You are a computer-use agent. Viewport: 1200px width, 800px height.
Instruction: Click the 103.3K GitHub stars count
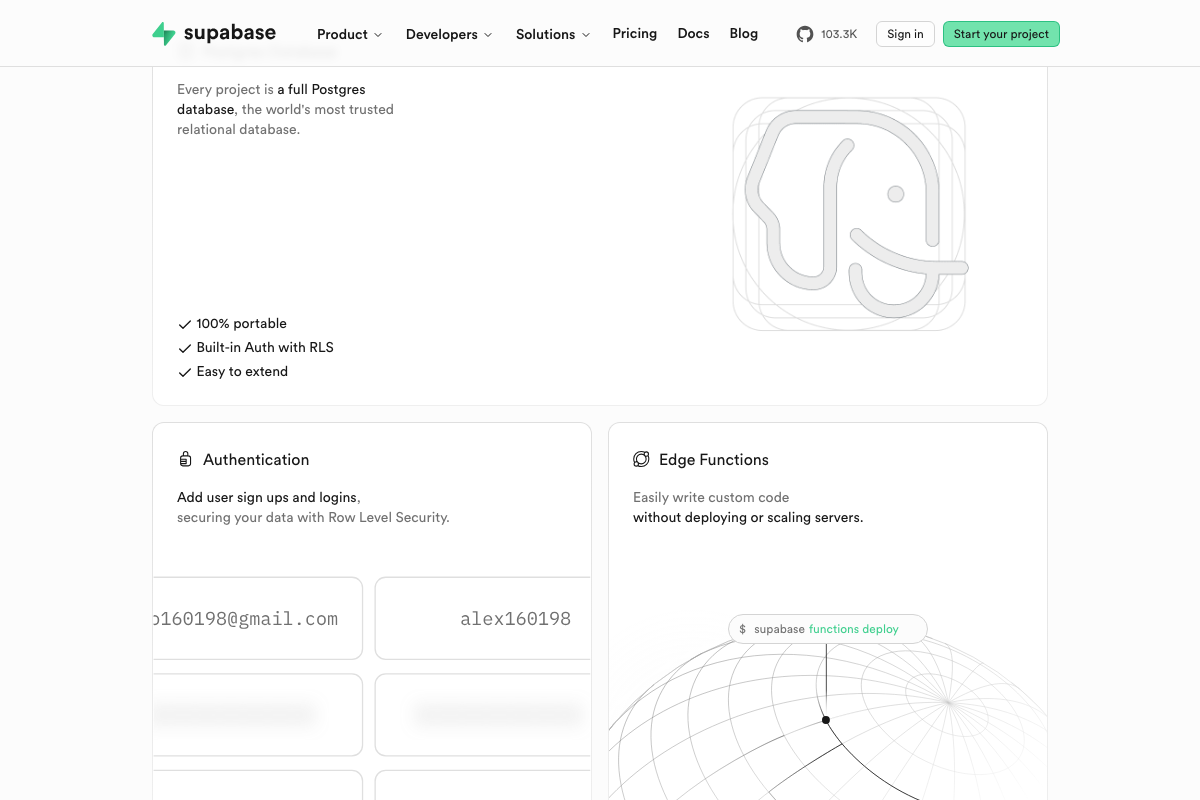839,34
